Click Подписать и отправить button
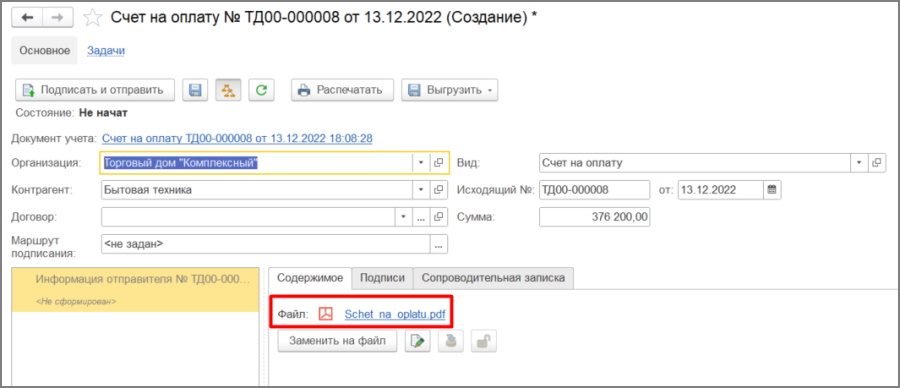The height and width of the screenshot is (388, 900). click(95, 90)
